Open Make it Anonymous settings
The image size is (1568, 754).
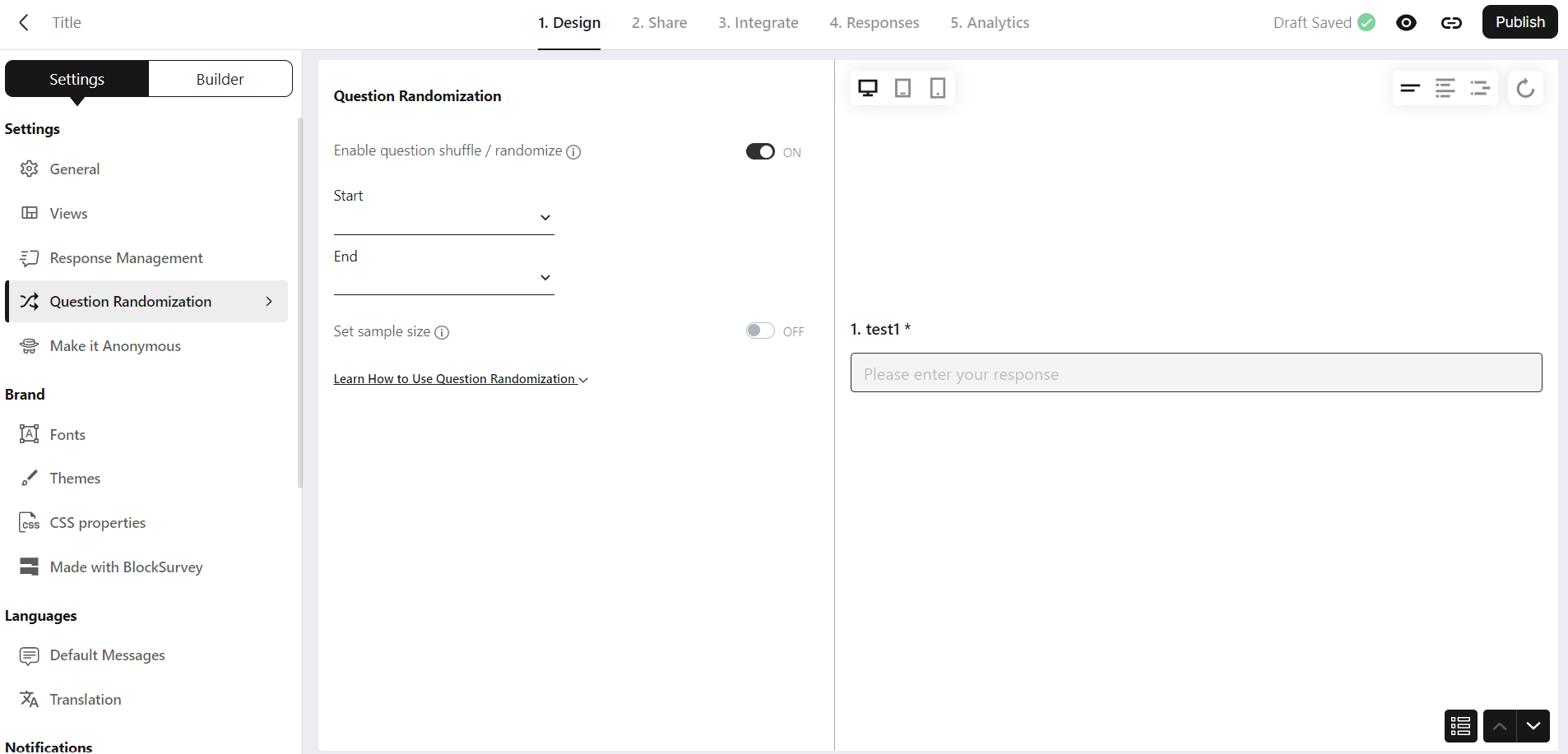pos(146,345)
